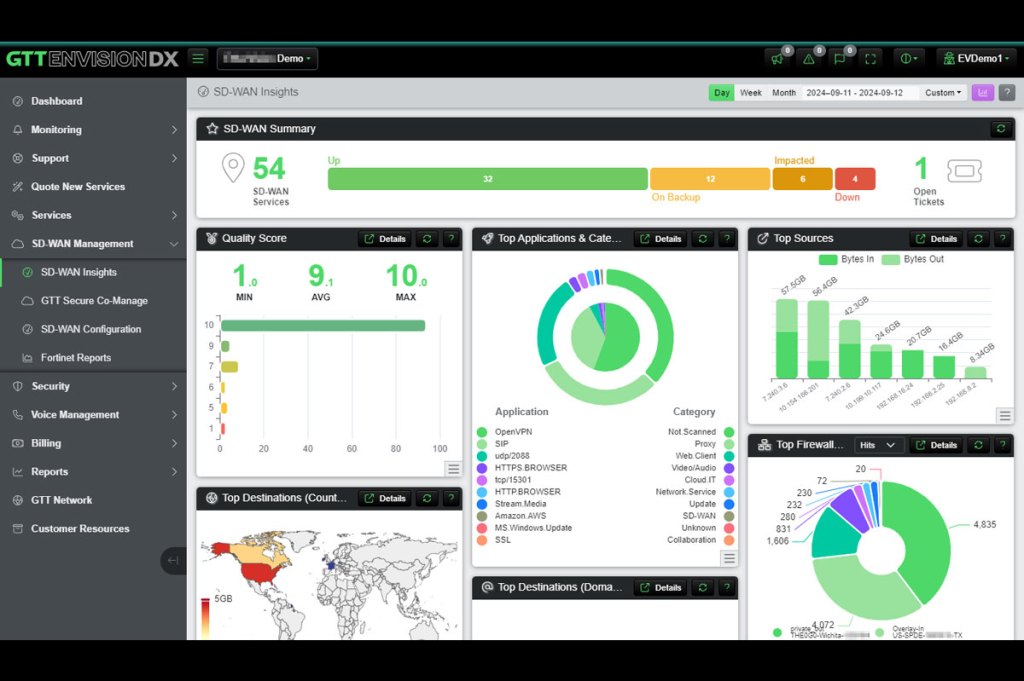This screenshot has width=1024, height=681.
Task: Expand the Voice Management sidebar section
Action: pyautogui.click(x=93, y=415)
